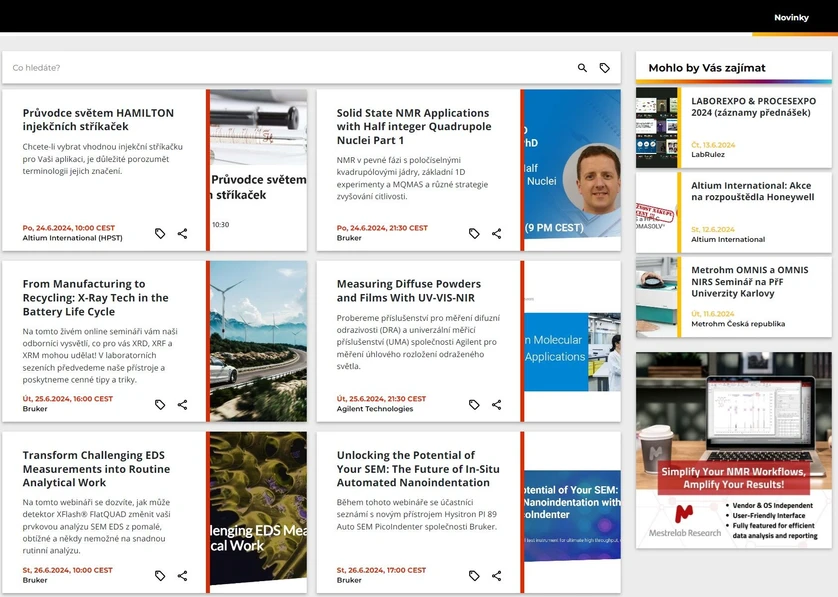838x597 pixels.
Task: Open 'Measuring Diffuse Powders and Films' title
Action: [x=409, y=291]
